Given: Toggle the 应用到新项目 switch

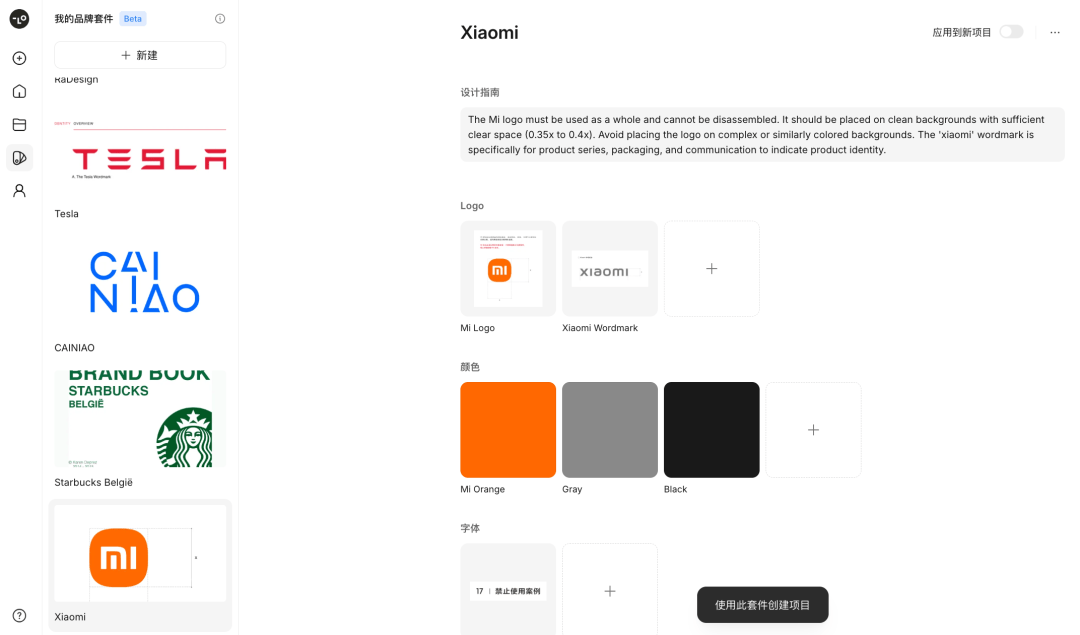Looking at the screenshot, I should (1011, 32).
